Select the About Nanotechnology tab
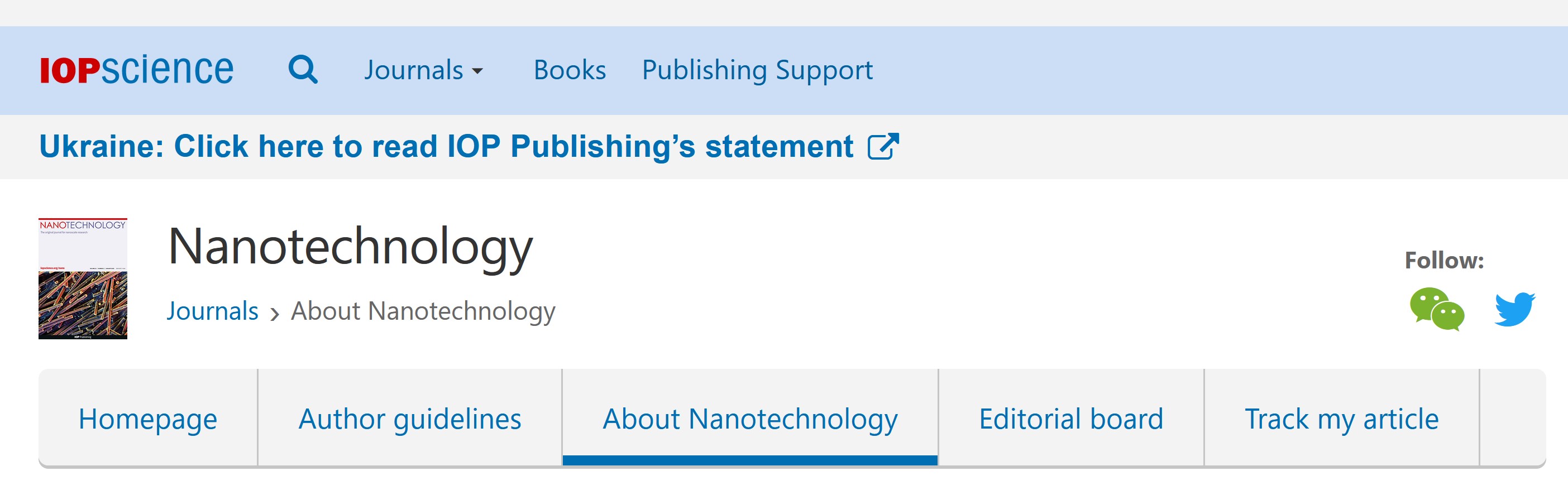 pos(750,419)
